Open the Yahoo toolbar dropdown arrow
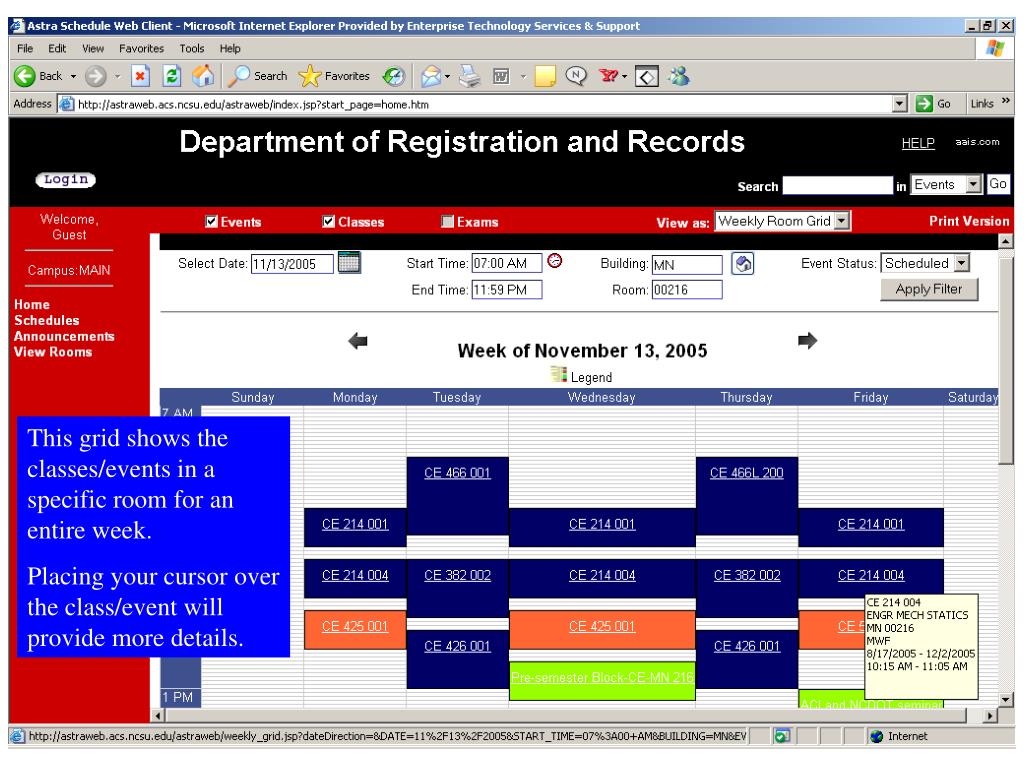 coord(625,76)
